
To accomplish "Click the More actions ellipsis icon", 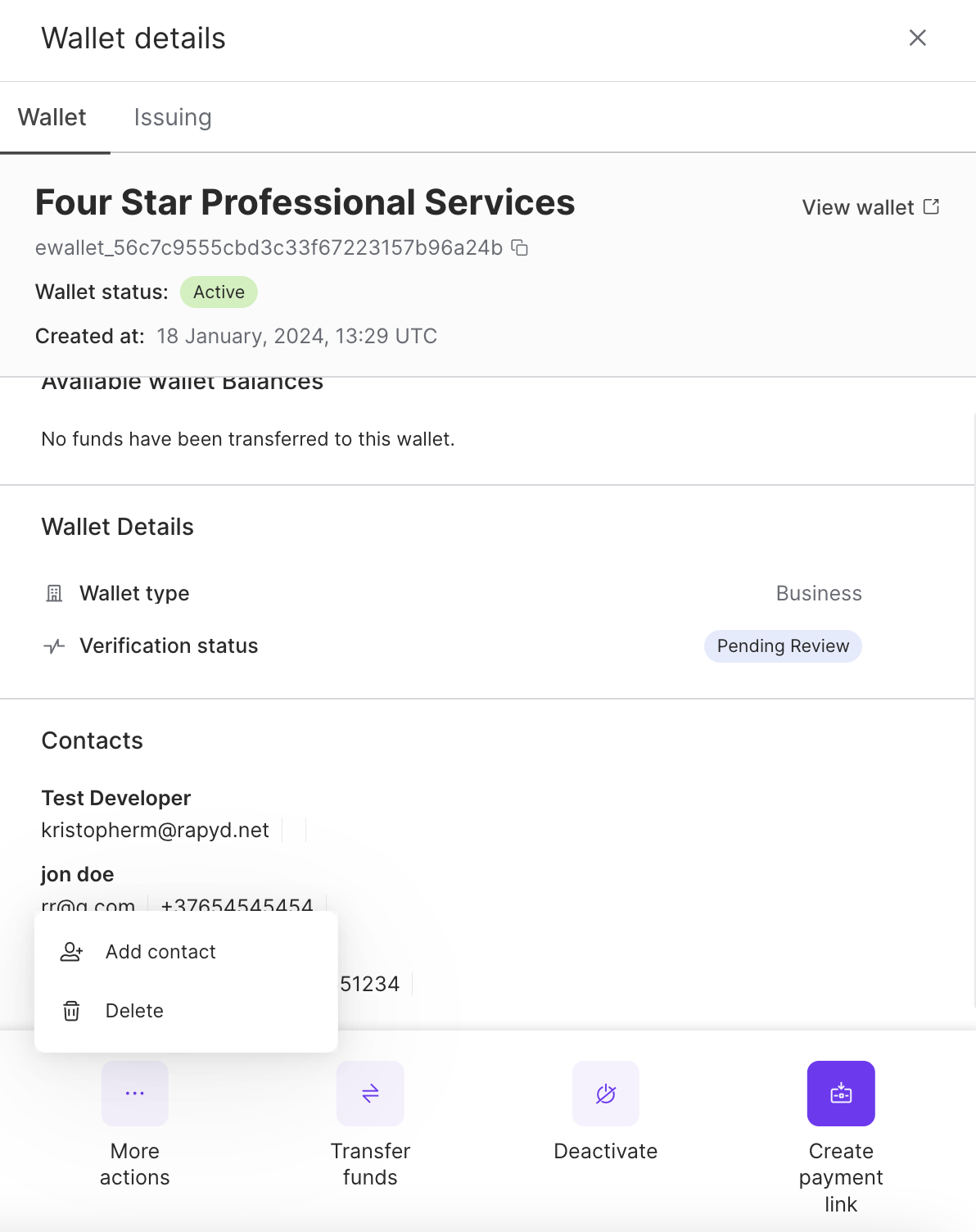I will [135, 1093].
